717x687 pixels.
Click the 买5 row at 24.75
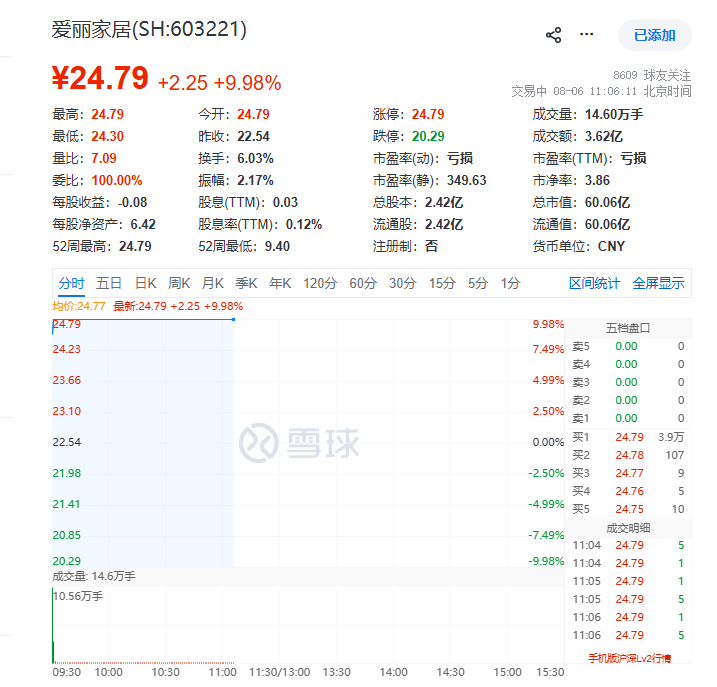click(x=628, y=509)
